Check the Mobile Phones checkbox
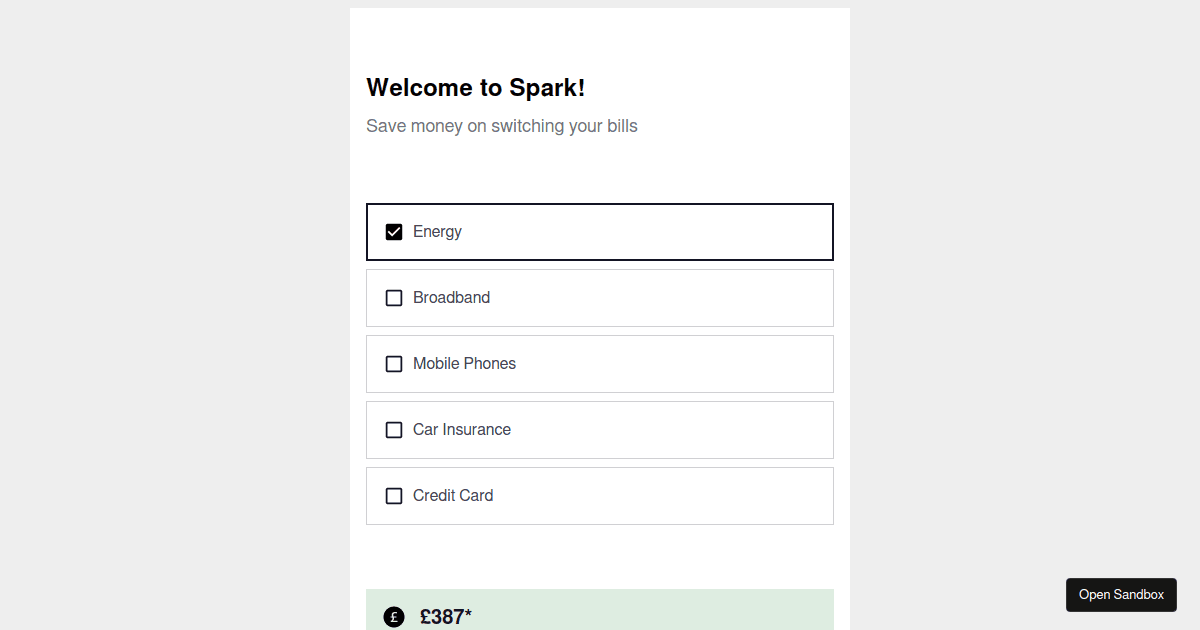1200x630 pixels. tap(394, 363)
